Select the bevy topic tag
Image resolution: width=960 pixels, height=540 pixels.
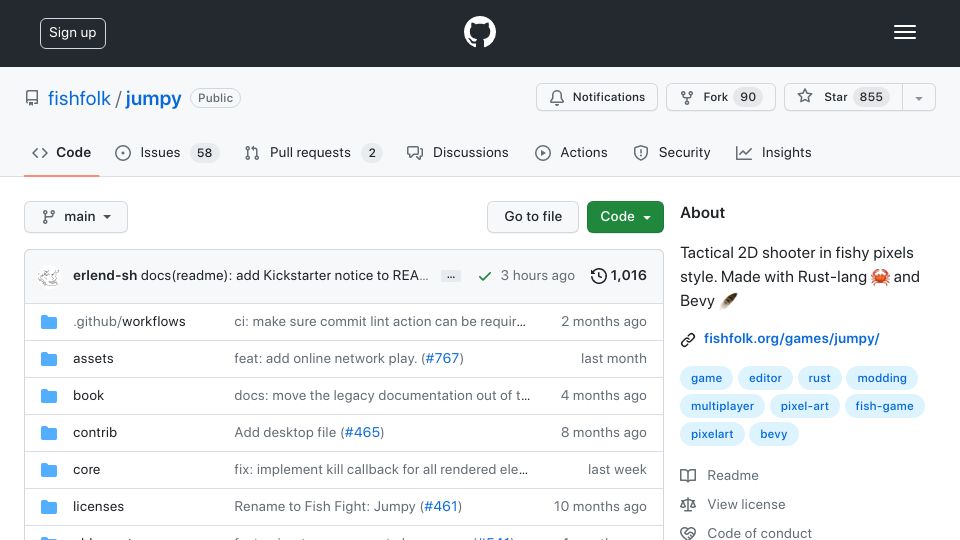pyautogui.click(x=774, y=434)
